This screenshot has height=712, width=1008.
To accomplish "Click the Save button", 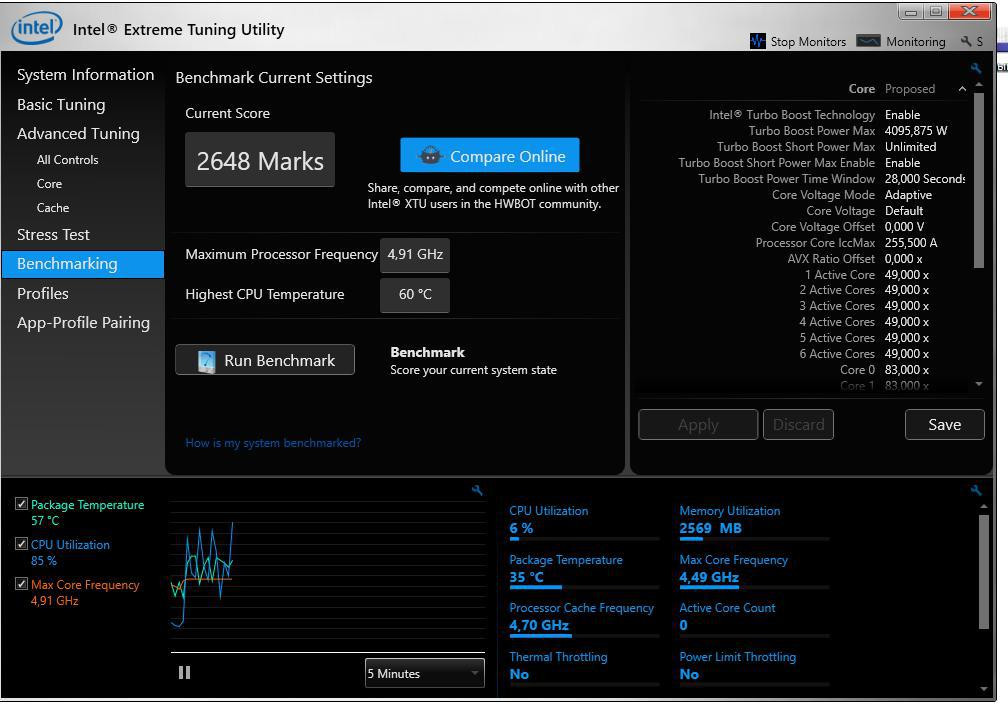I will [944, 425].
